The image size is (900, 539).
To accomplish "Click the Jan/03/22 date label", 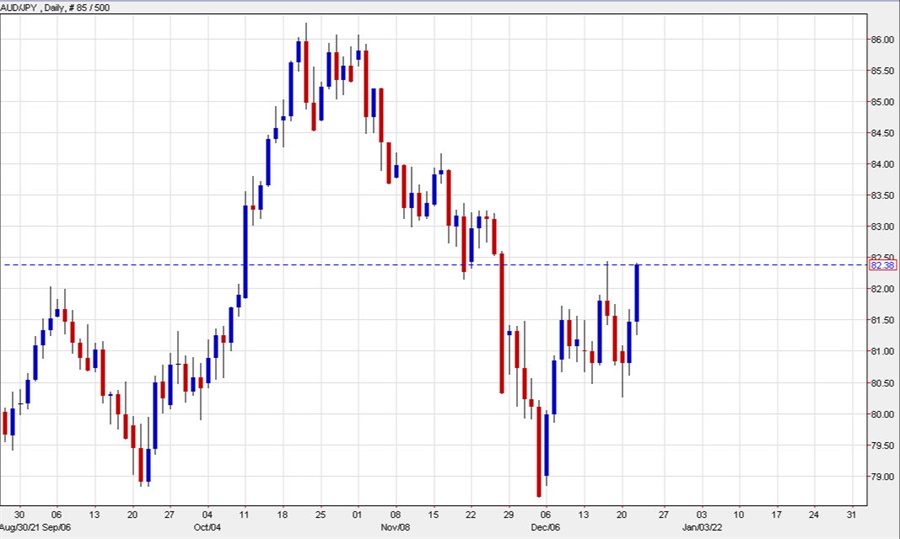I will tap(702, 528).
